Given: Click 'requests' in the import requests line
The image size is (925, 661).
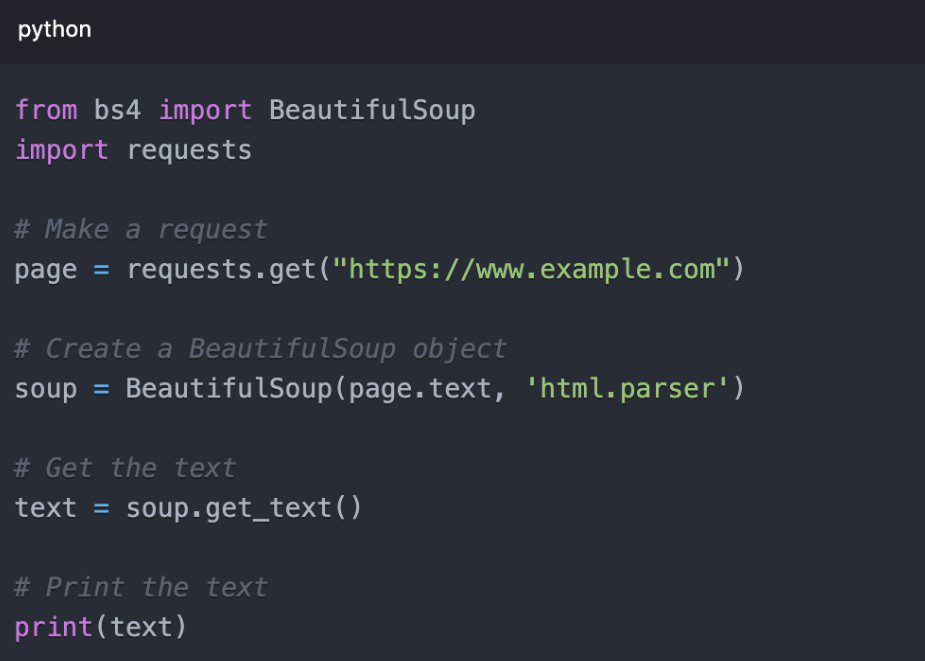Looking at the screenshot, I should [189, 150].
